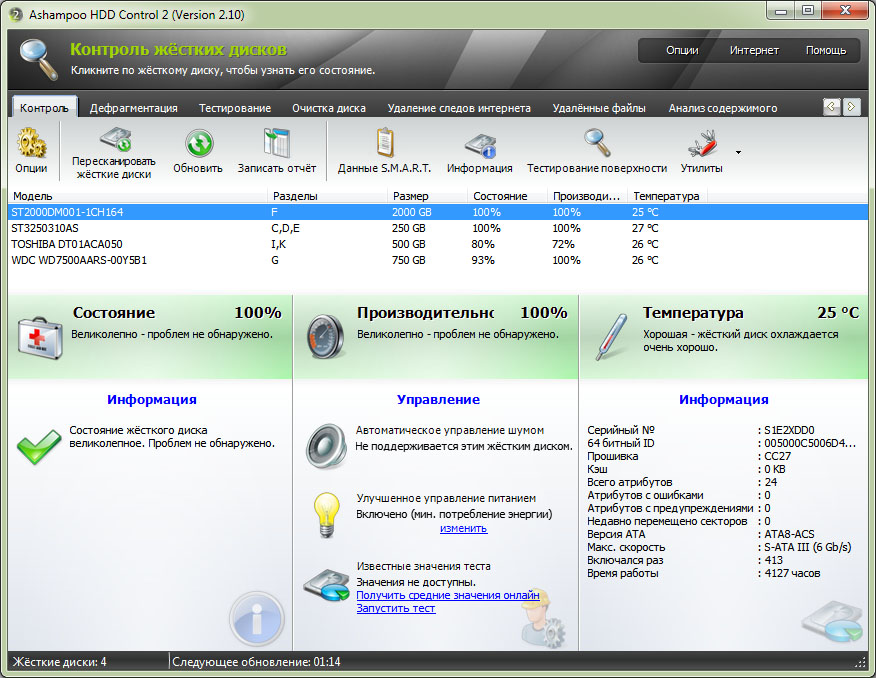Click the 27 °C temperature cell
Viewport: 876px width, 678px height.
pyautogui.click(x=645, y=228)
